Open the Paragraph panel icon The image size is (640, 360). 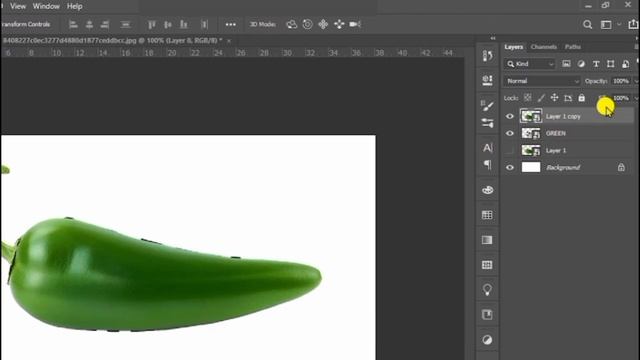487,164
